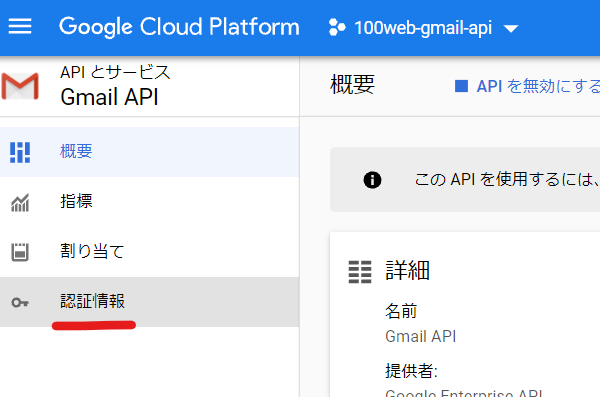Open 認証情報 credentials page
This screenshot has height=397, width=600.
coord(149,302)
